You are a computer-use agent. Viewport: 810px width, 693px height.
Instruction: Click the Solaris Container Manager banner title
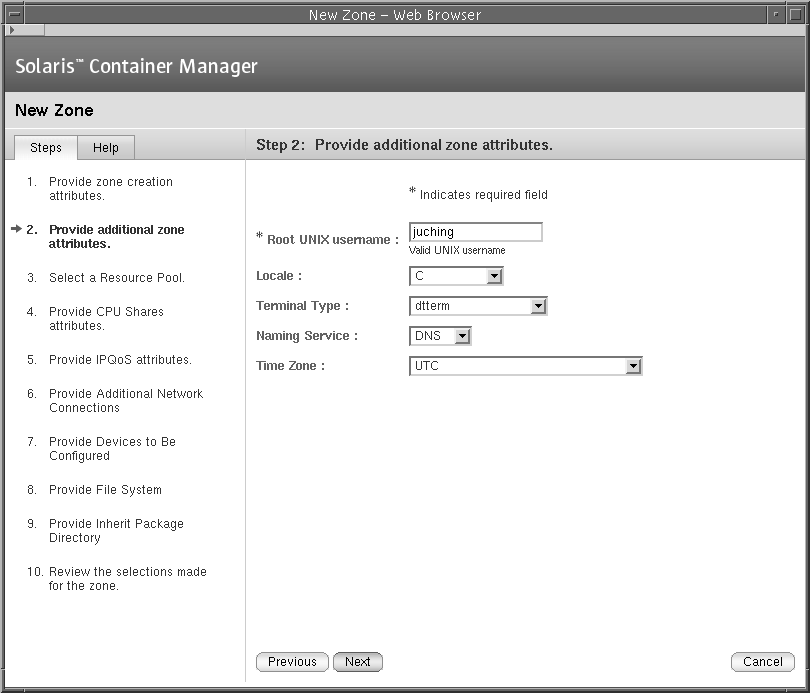[136, 66]
